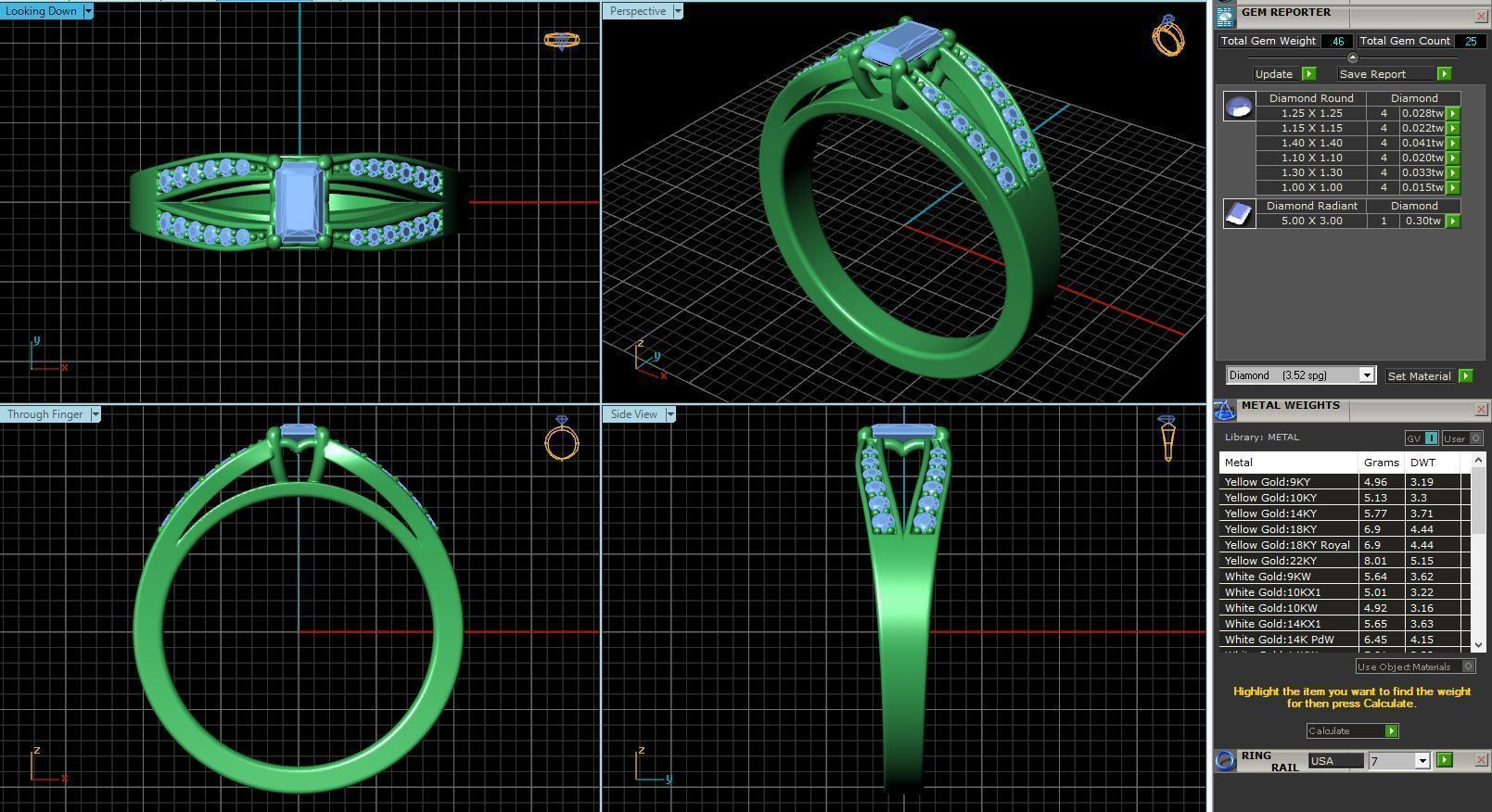This screenshot has width=1492, height=812.
Task: Click the green arrow on Calculate
Action: (x=1391, y=730)
